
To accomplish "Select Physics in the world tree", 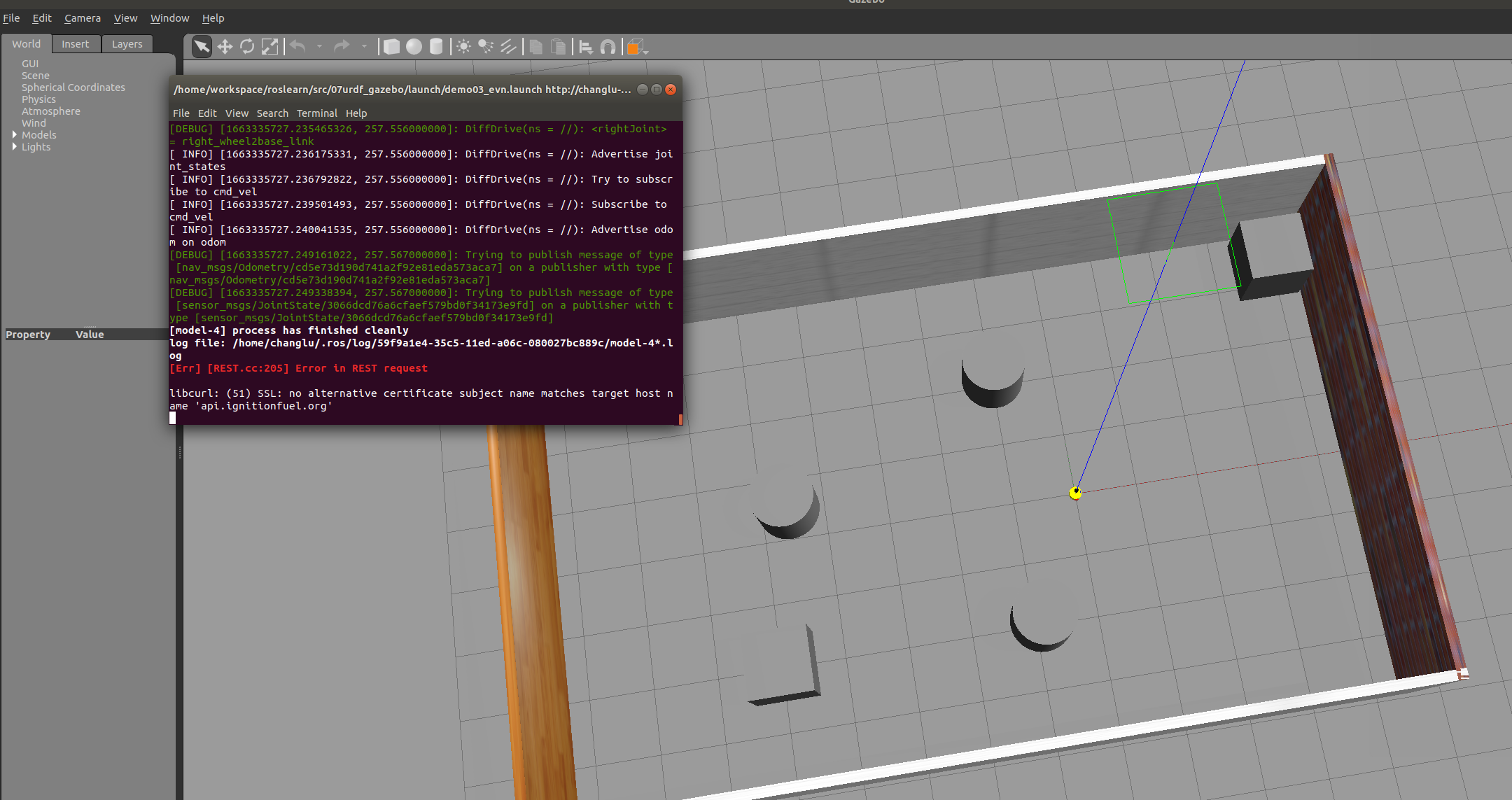I will pyautogui.click(x=38, y=99).
